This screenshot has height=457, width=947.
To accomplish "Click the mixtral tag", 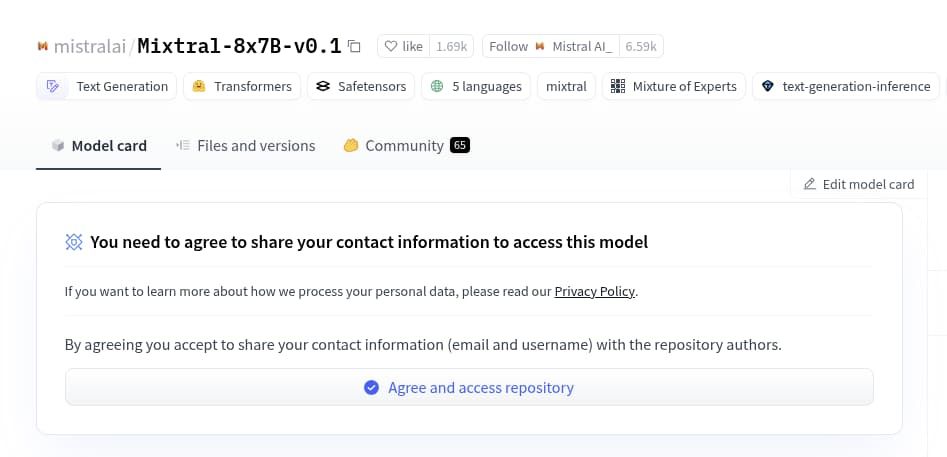I will point(566,86).
